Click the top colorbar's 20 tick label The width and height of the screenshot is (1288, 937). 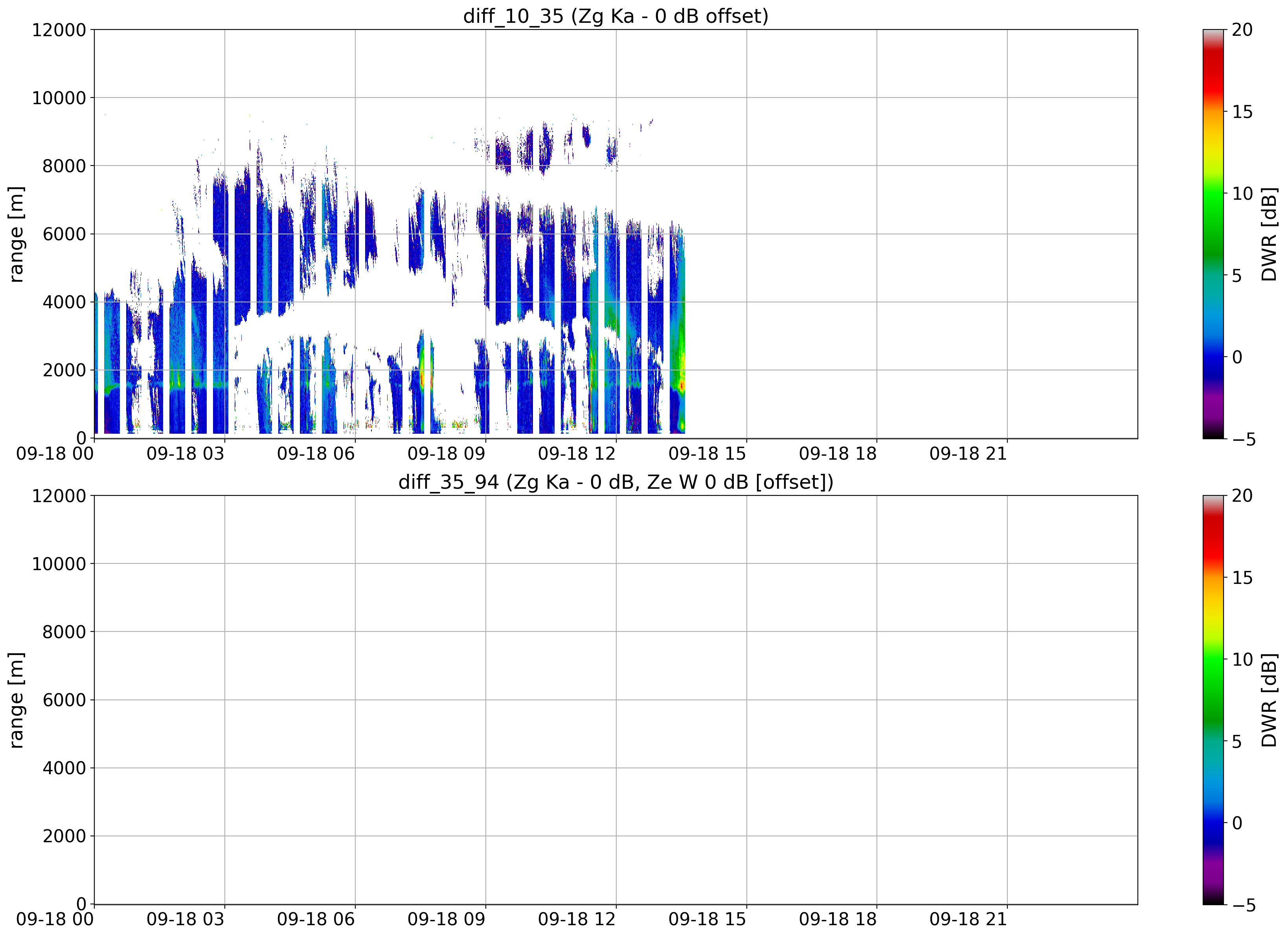1242,29
